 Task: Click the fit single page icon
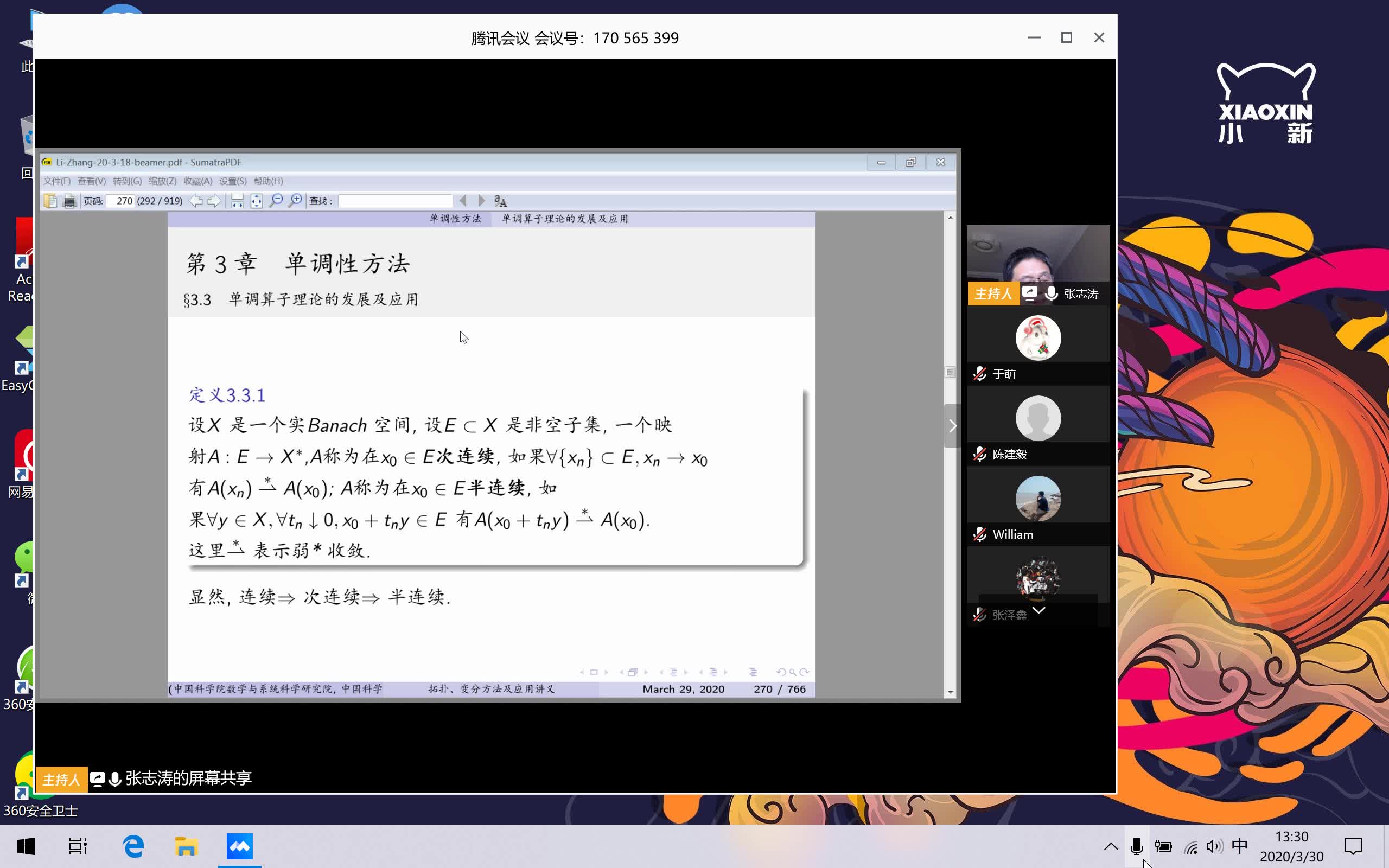click(x=256, y=201)
